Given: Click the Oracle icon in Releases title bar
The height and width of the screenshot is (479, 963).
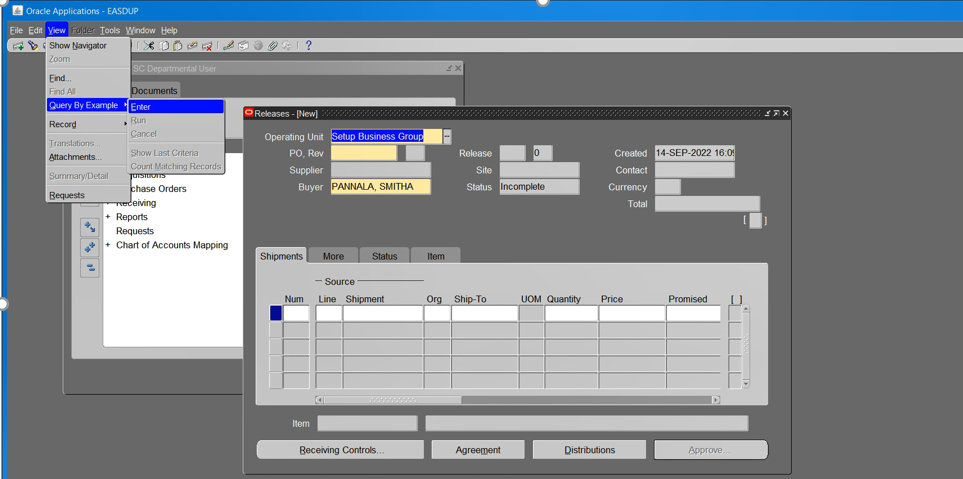Looking at the screenshot, I should pyautogui.click(x=249, y=113).
